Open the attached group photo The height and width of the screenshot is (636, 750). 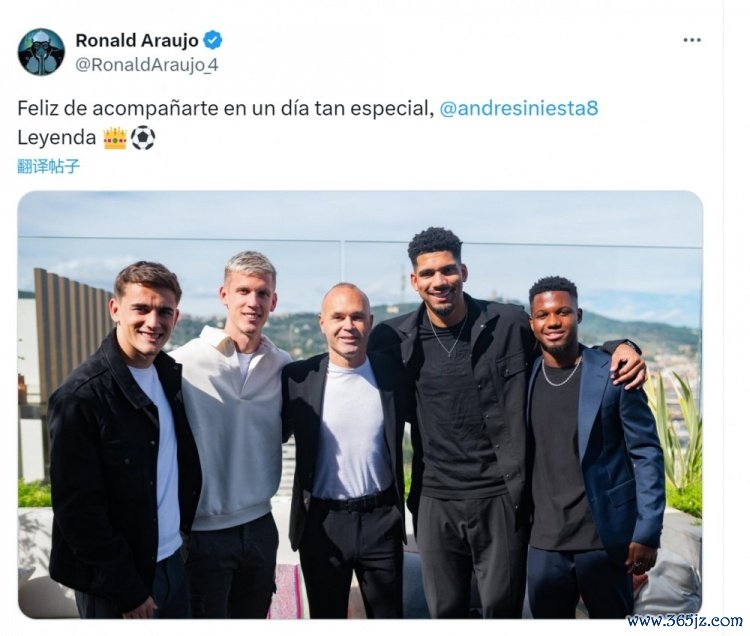(360, 405)
